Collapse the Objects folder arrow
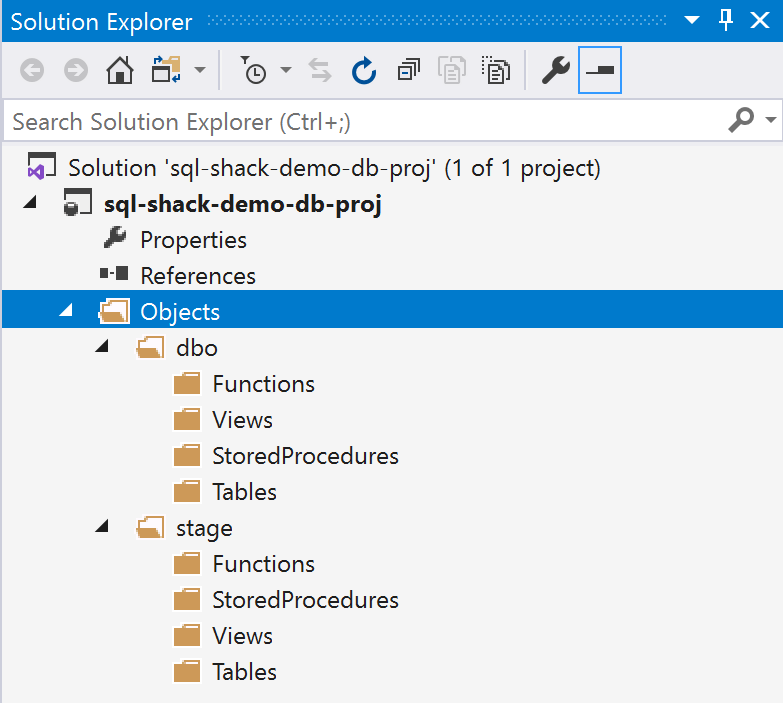783x703 pixels. [x=66, y=311]
